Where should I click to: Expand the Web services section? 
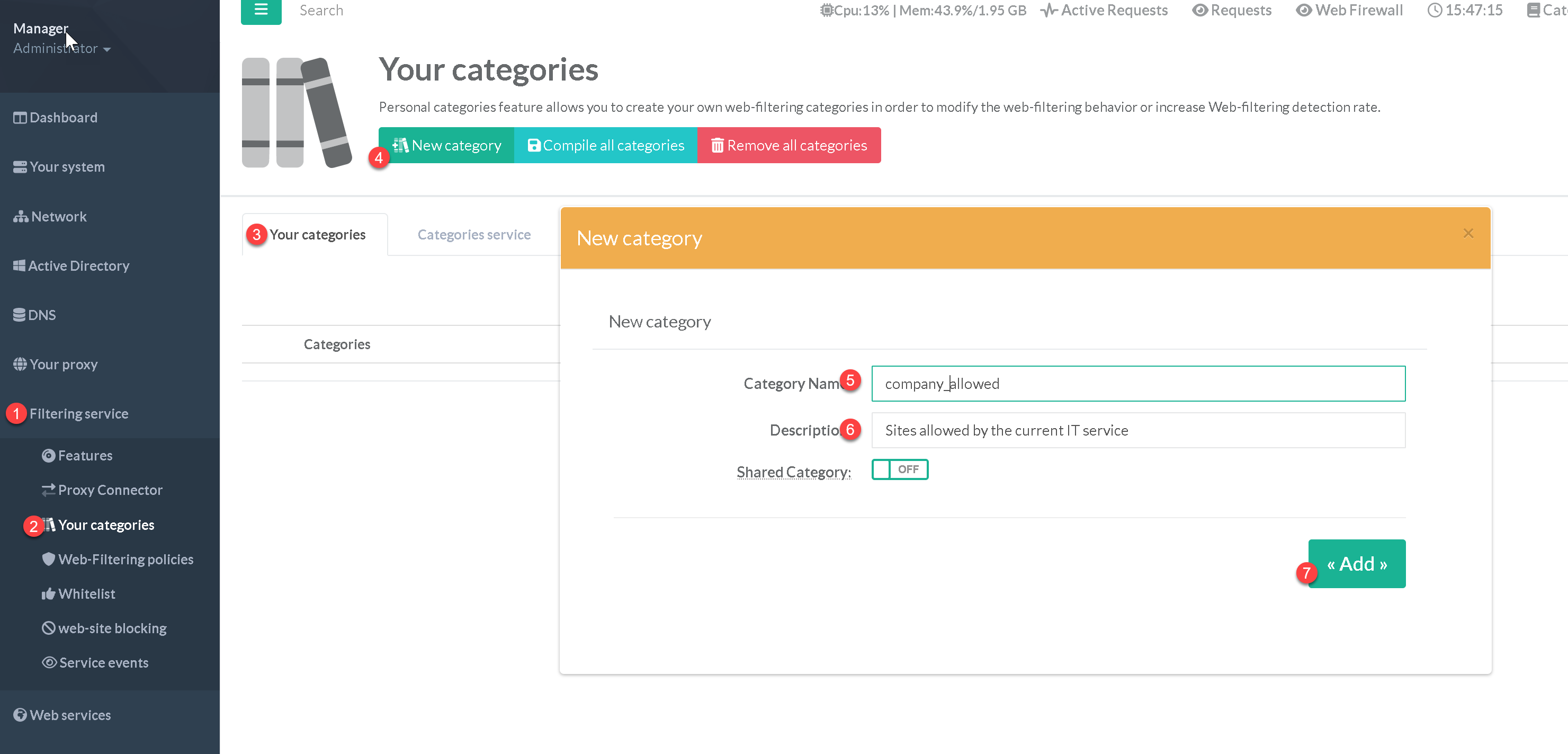tap(70, 715)
